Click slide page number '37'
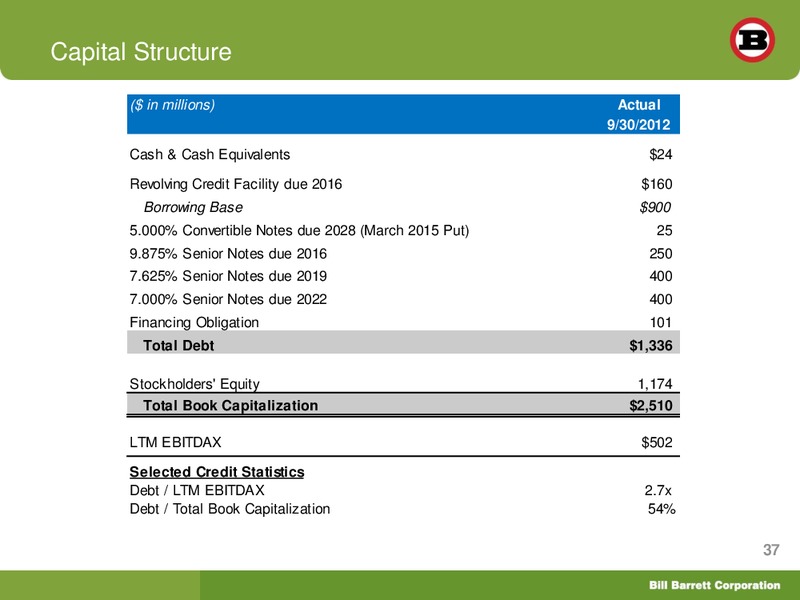This screenshot has height=600, width=800. 771,549
